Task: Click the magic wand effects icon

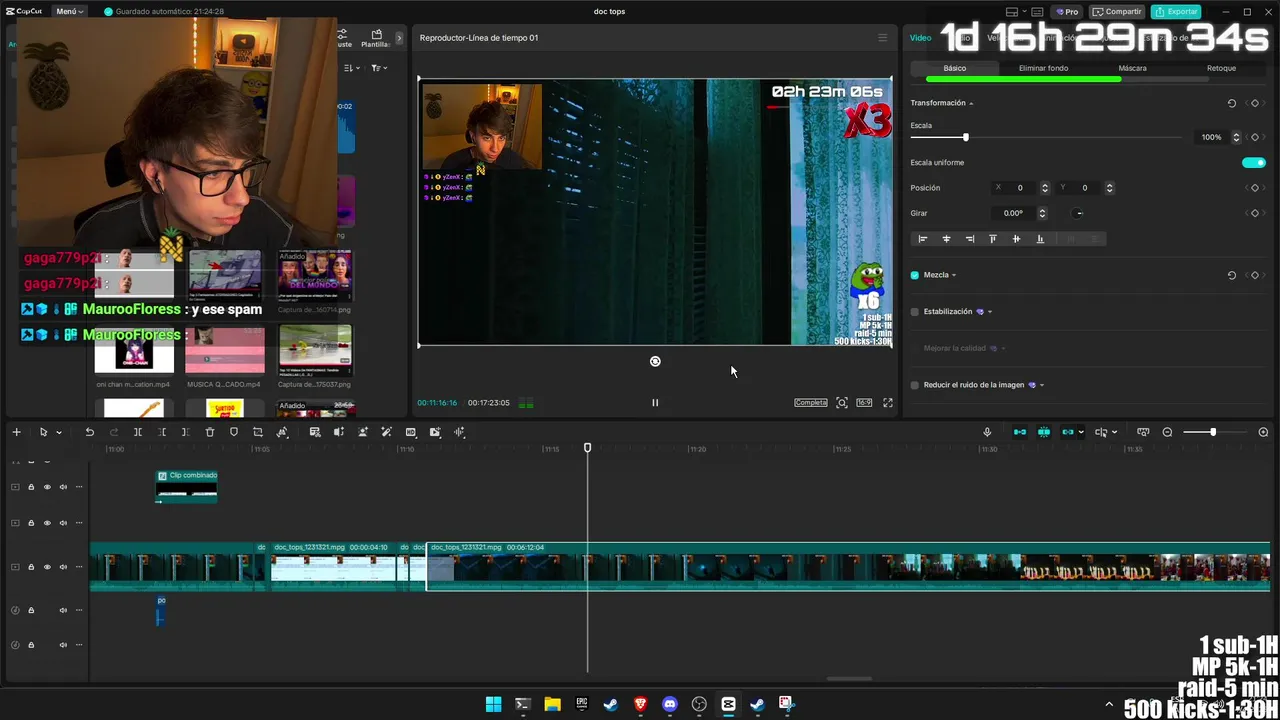Action: coord(387,432)
